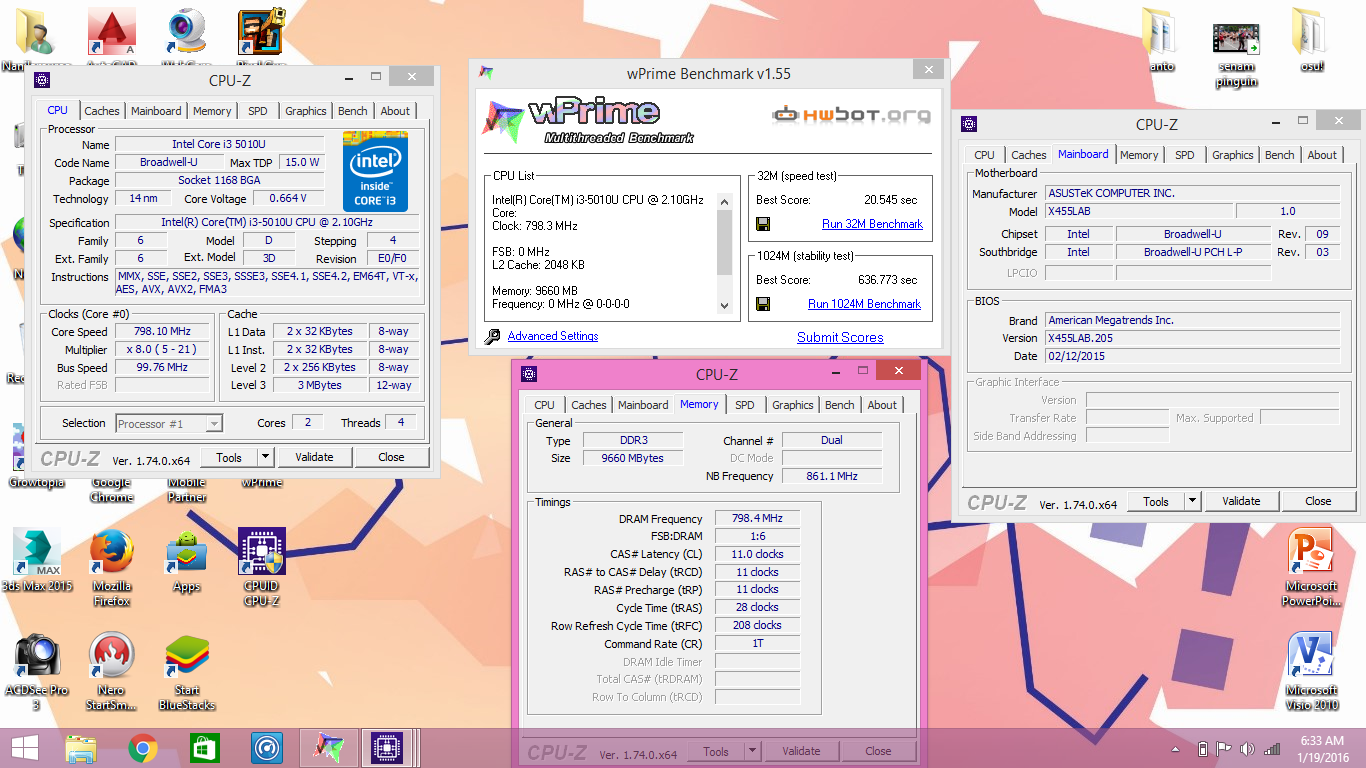
Task: Open the Apps desktop shortcut
Action: coord(187,562)
